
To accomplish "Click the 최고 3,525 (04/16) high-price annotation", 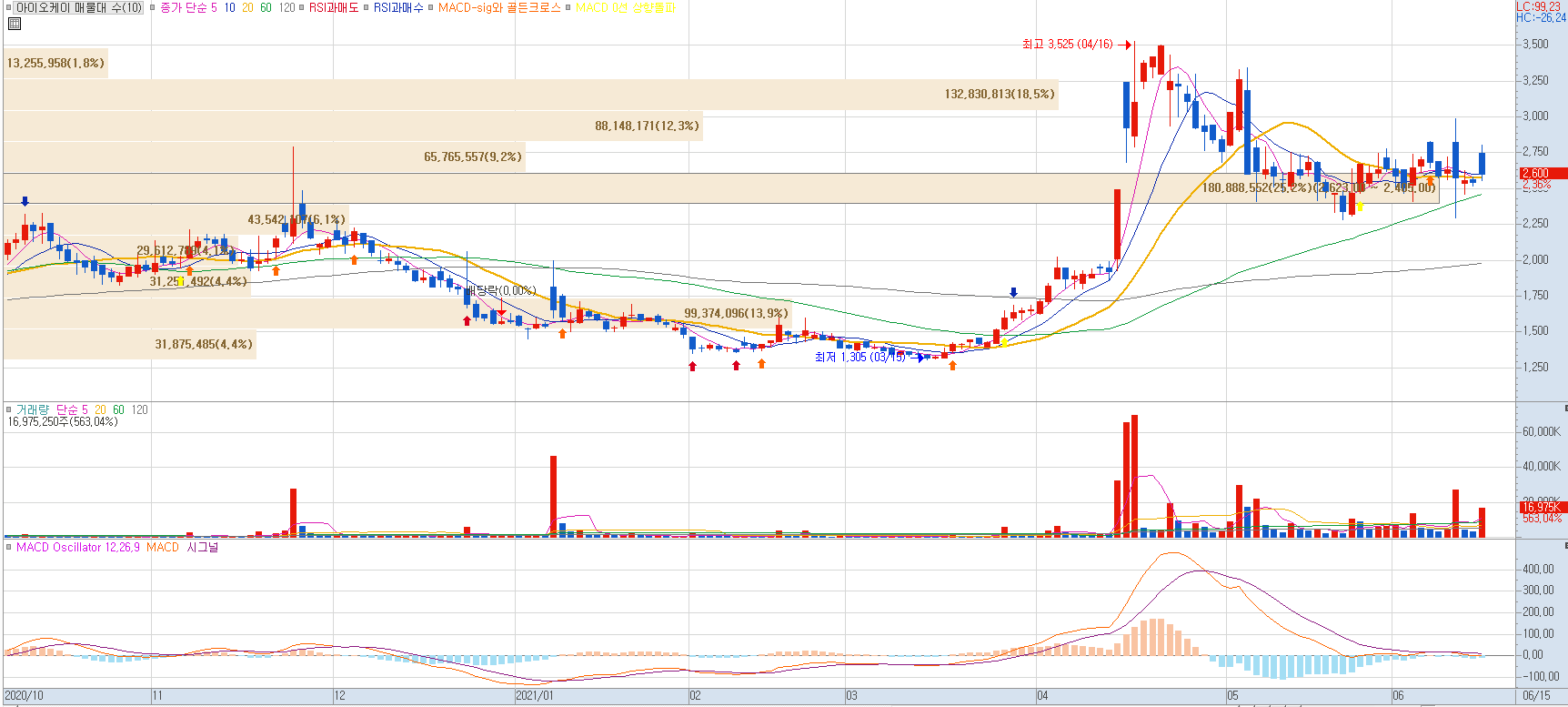I will pyautogui.click(x=1067, y=44).
